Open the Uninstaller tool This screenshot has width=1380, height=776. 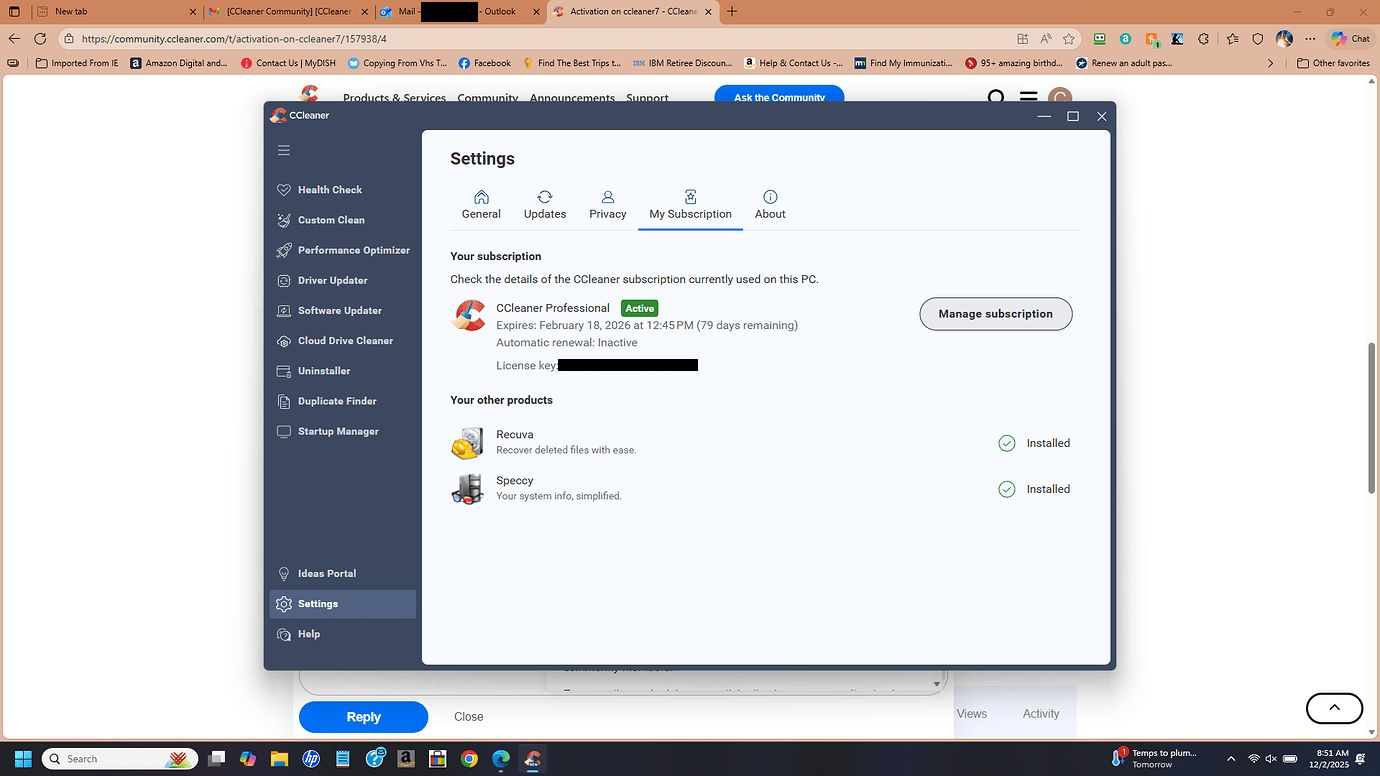coord(324,371)
